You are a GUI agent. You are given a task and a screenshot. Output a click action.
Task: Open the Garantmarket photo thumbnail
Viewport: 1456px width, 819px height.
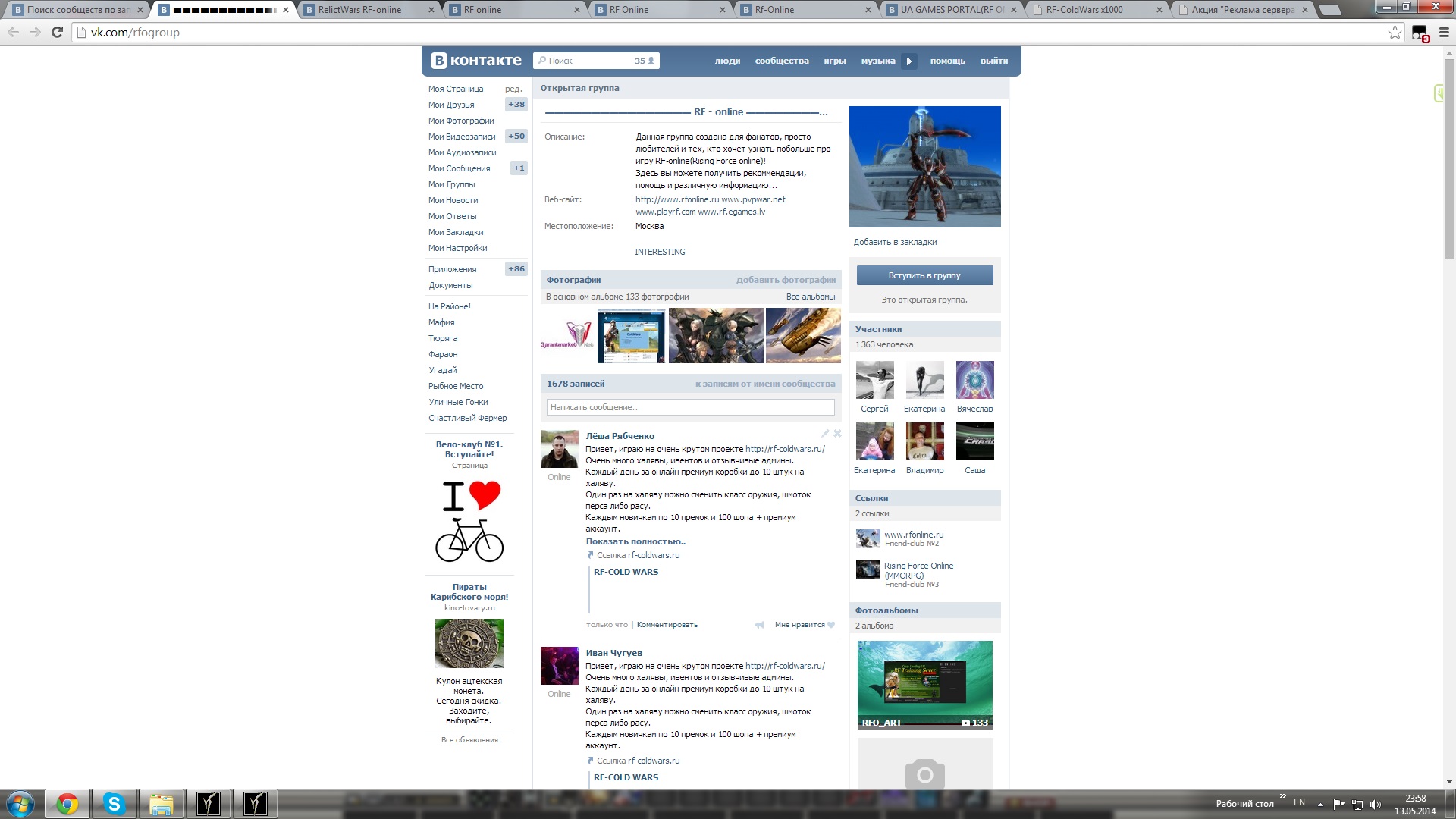tap(567, 335)
